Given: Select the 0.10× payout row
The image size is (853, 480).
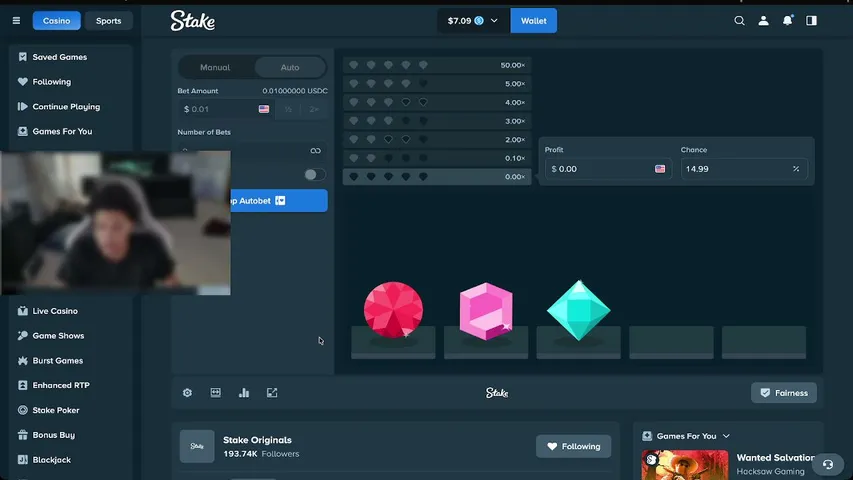Looking at the screenshot, I should click(437, 158).
